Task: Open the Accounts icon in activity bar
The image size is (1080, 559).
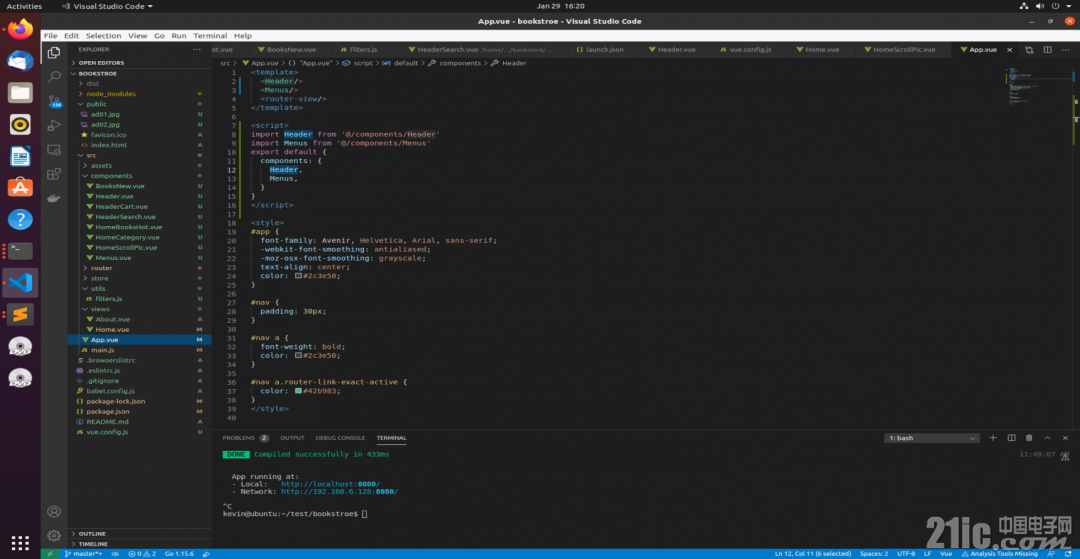Action: click(54, 511)
